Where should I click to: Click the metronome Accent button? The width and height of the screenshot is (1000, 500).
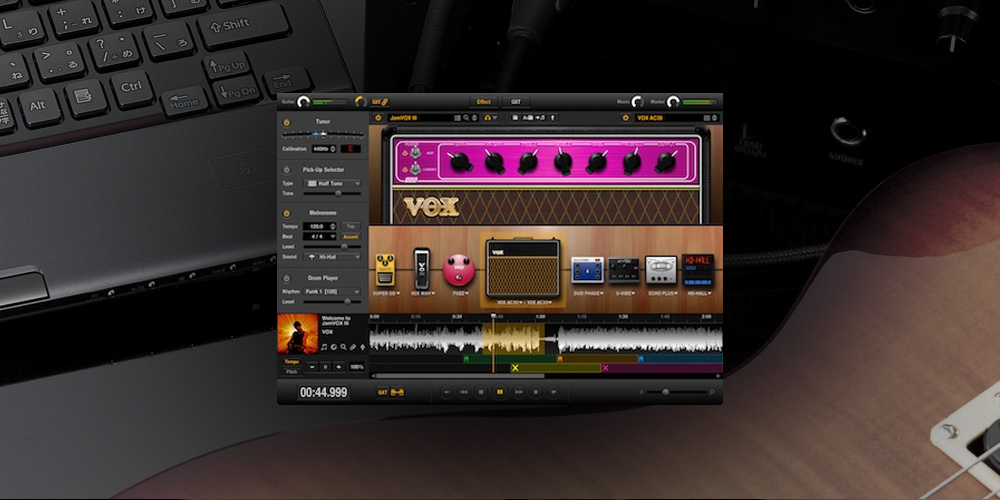click(351, 237)
